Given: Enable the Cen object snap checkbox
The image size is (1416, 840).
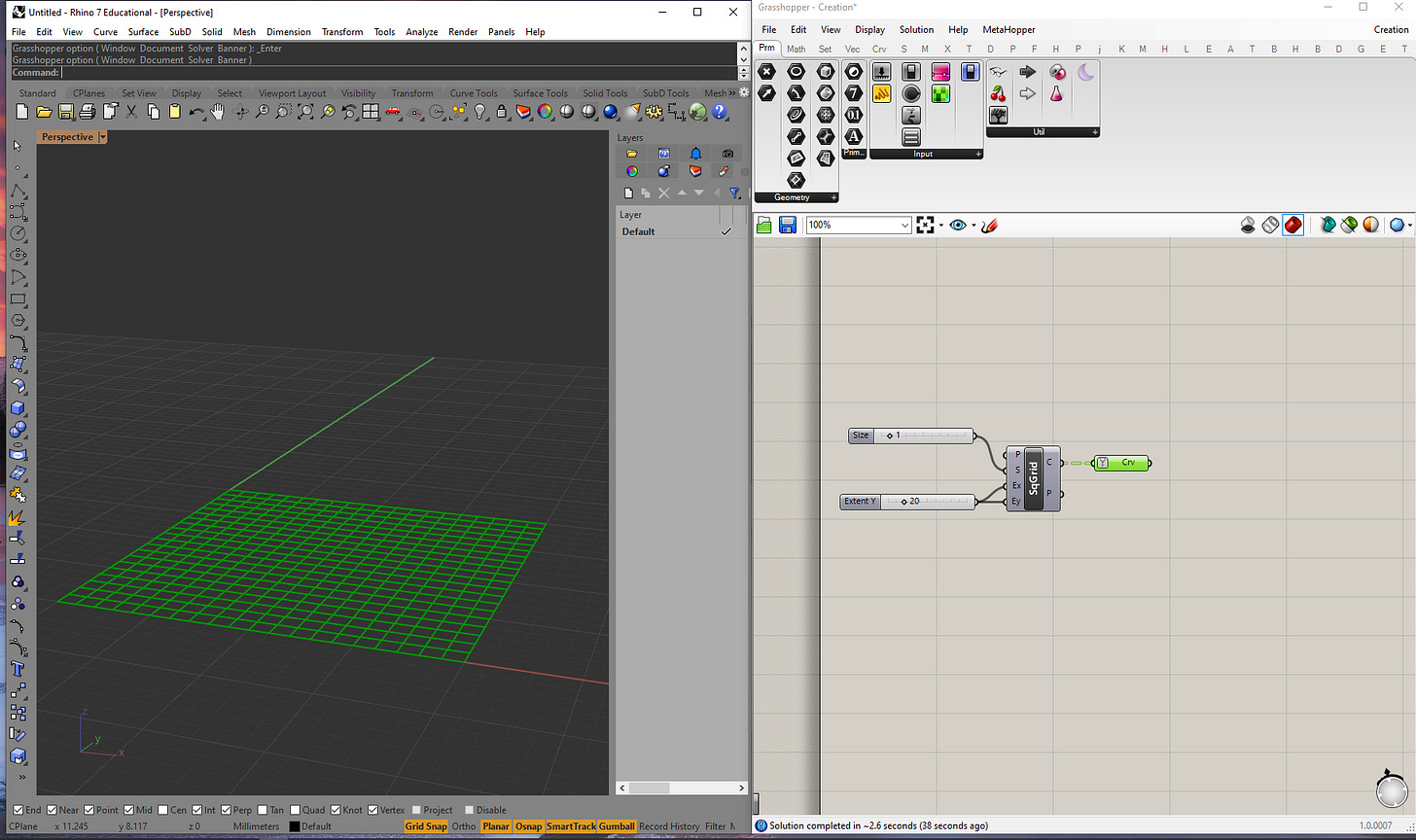Looking at the screenshot, I should tap(162, 810).
